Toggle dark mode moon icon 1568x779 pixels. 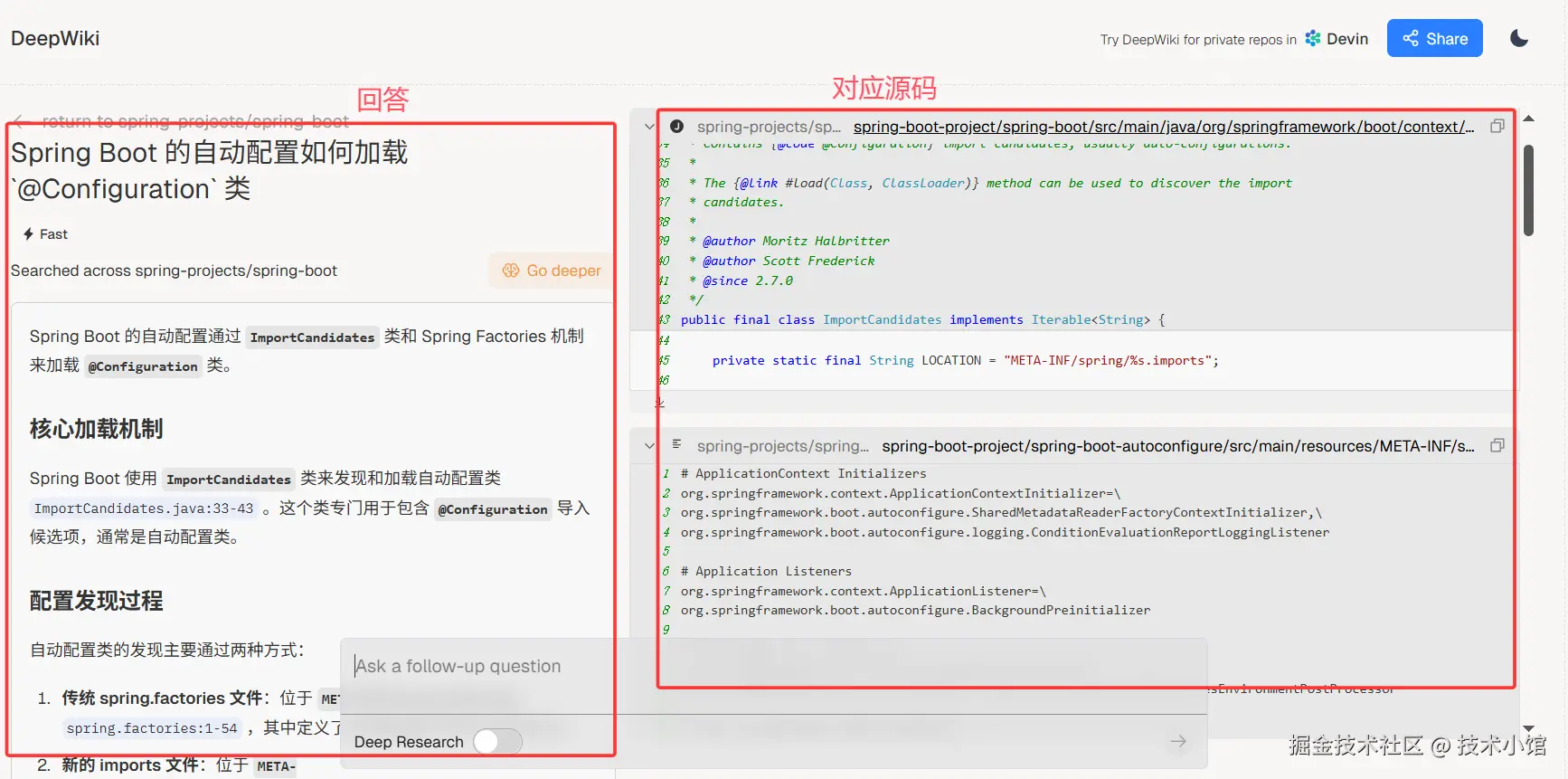[1519, 38]
